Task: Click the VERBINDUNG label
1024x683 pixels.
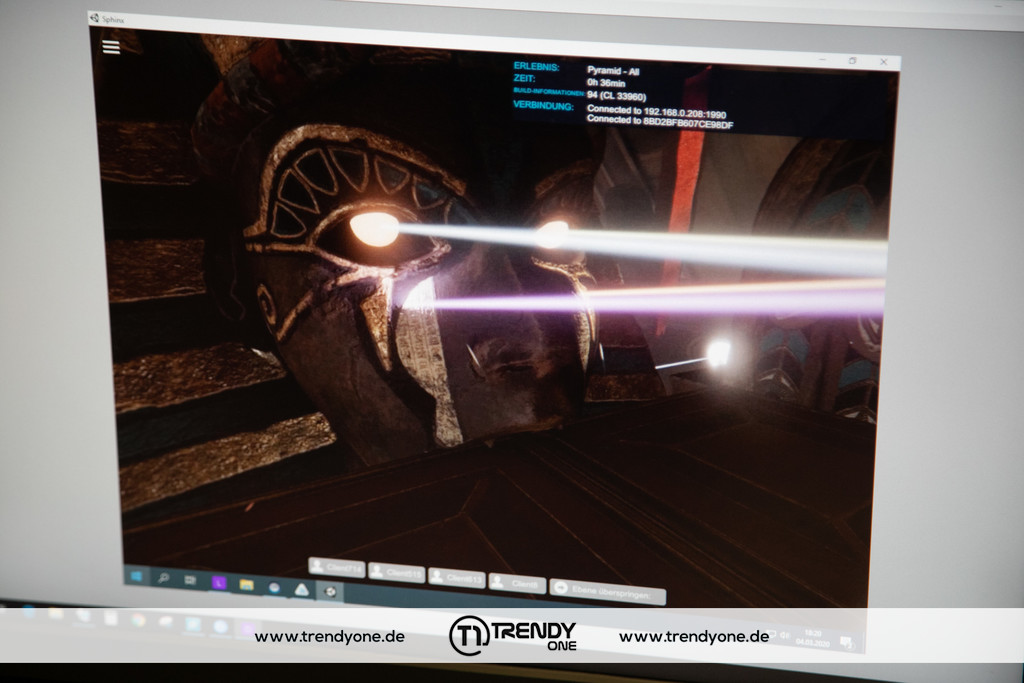Action: tap(543, 105)
